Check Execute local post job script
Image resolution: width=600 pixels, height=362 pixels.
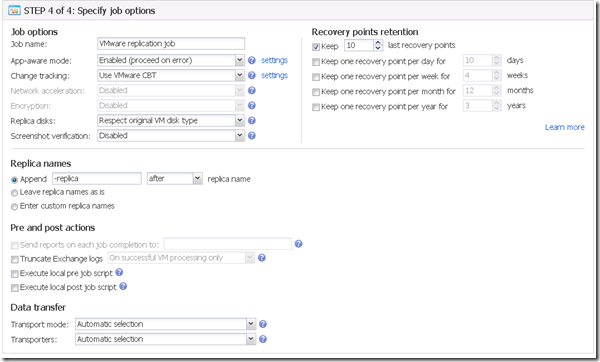click(15, 288)
